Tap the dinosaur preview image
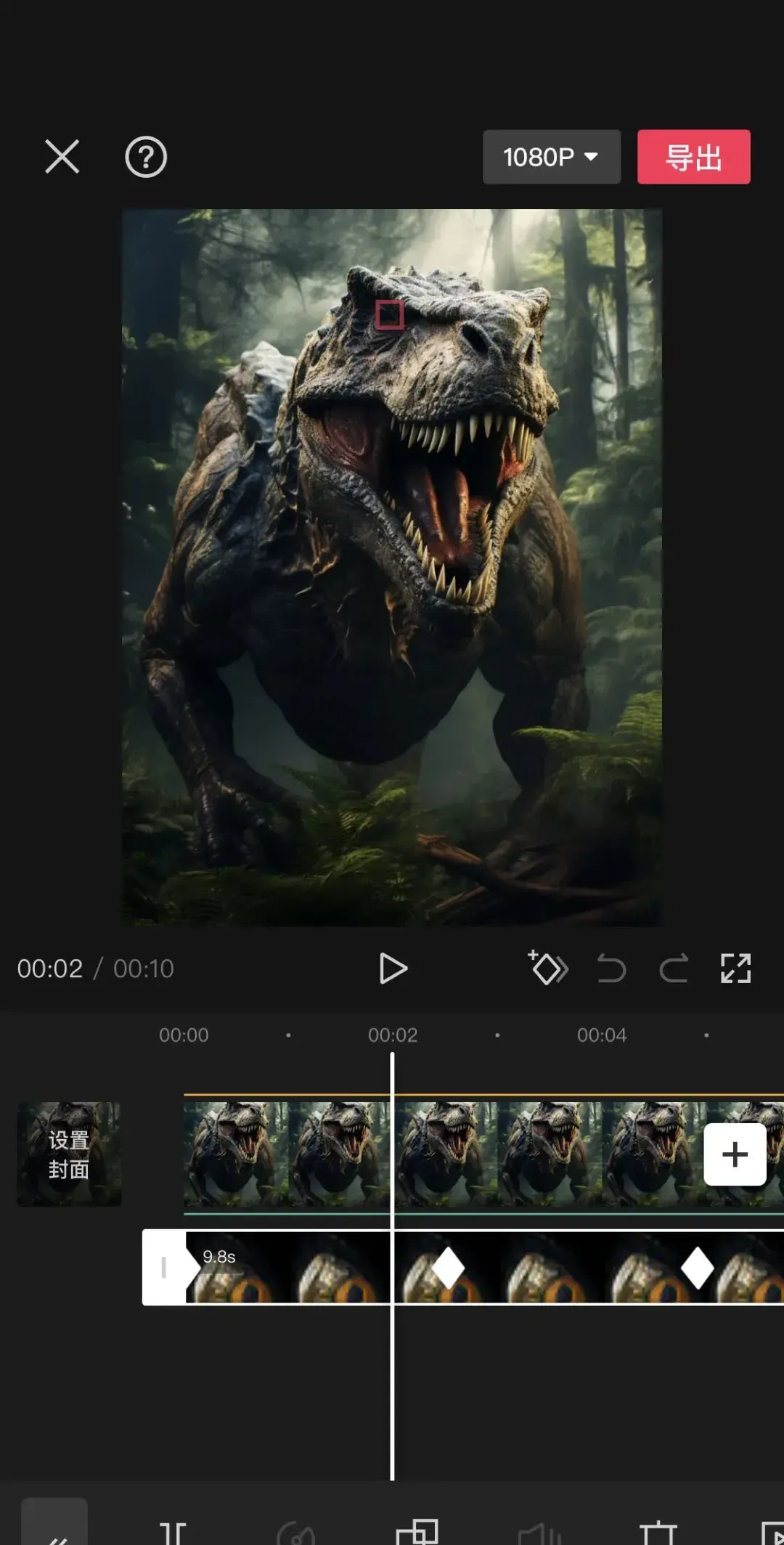The image size is (784, 1545). tap(392, 568)
